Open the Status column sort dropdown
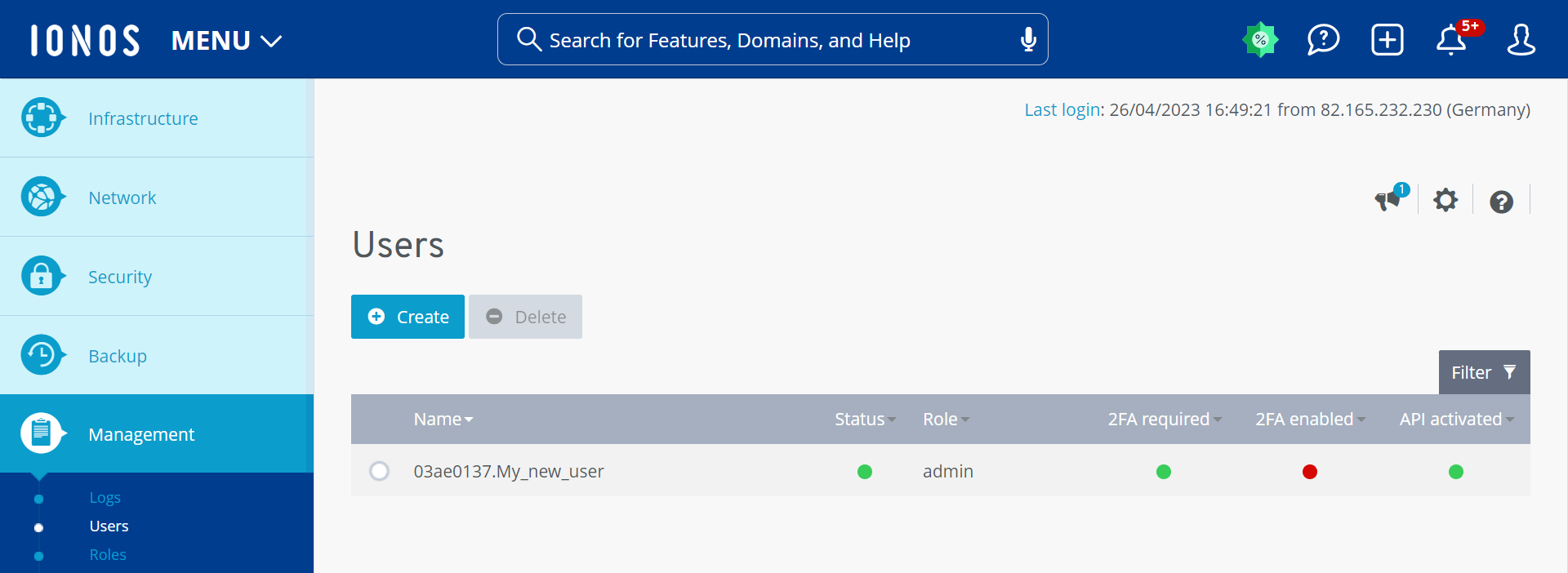This screenshot has height=573, width=1568. (x=865, y=420)
